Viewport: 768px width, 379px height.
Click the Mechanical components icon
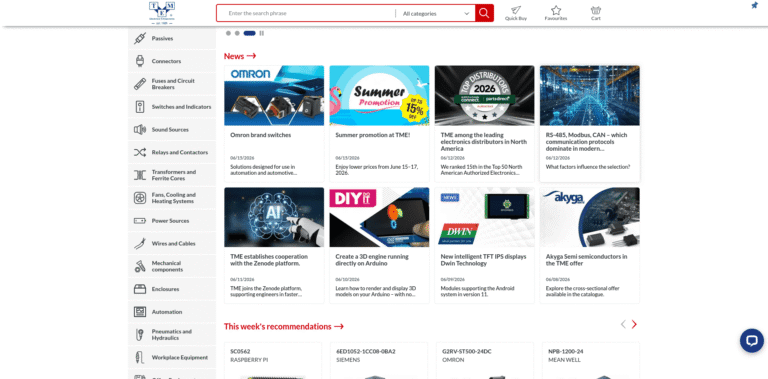point(140,266)
